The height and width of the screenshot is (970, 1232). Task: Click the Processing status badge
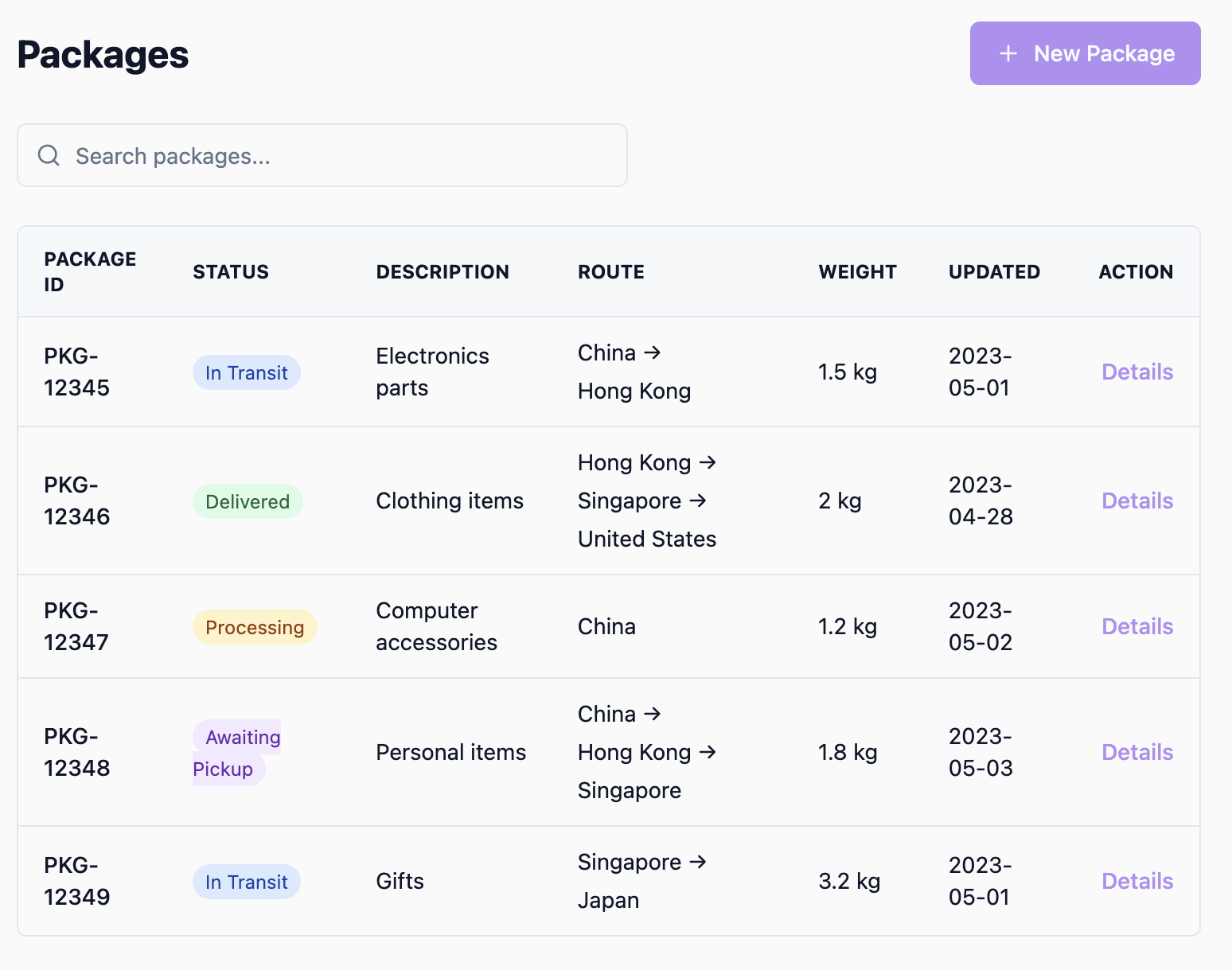[x=255, y=627]
